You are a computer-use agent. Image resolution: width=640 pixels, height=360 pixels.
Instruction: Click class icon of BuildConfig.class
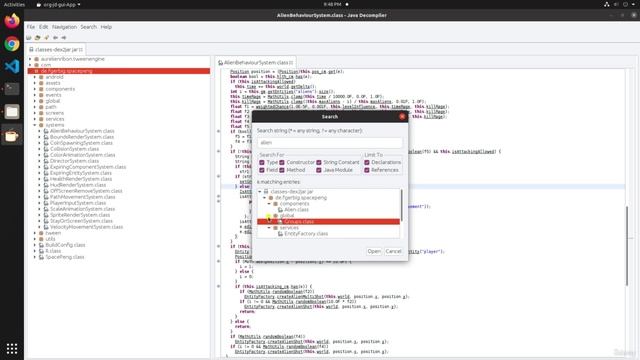41,245
